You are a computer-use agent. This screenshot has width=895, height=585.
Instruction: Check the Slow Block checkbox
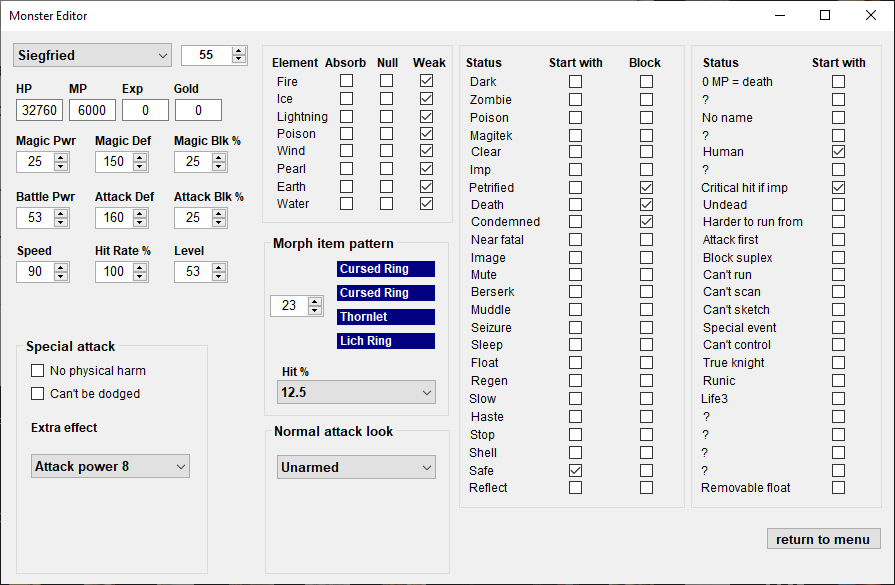pos(646,398)
